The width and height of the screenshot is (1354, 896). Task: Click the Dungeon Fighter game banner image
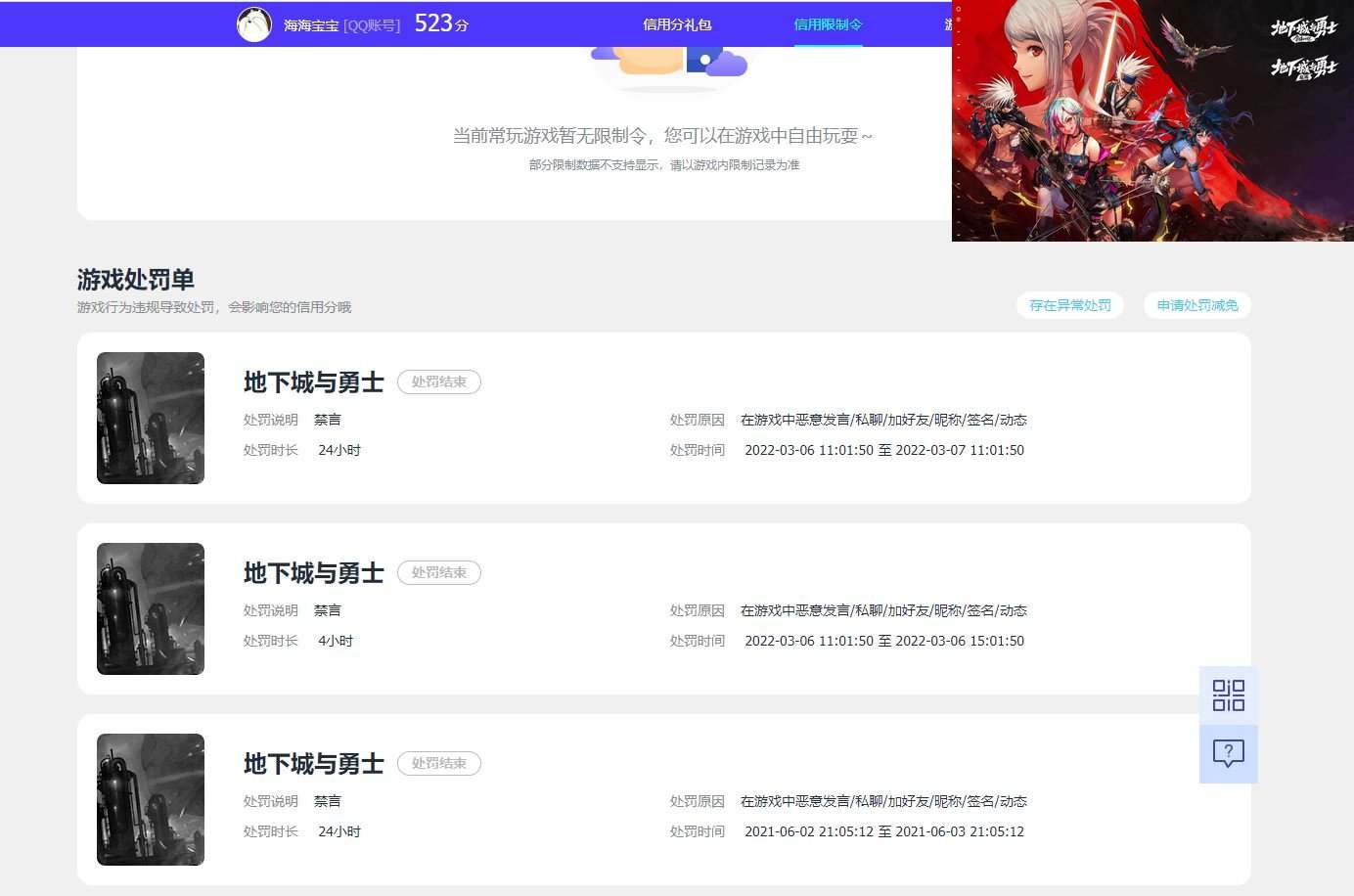pyautogui.click(x=1152, y=120)
